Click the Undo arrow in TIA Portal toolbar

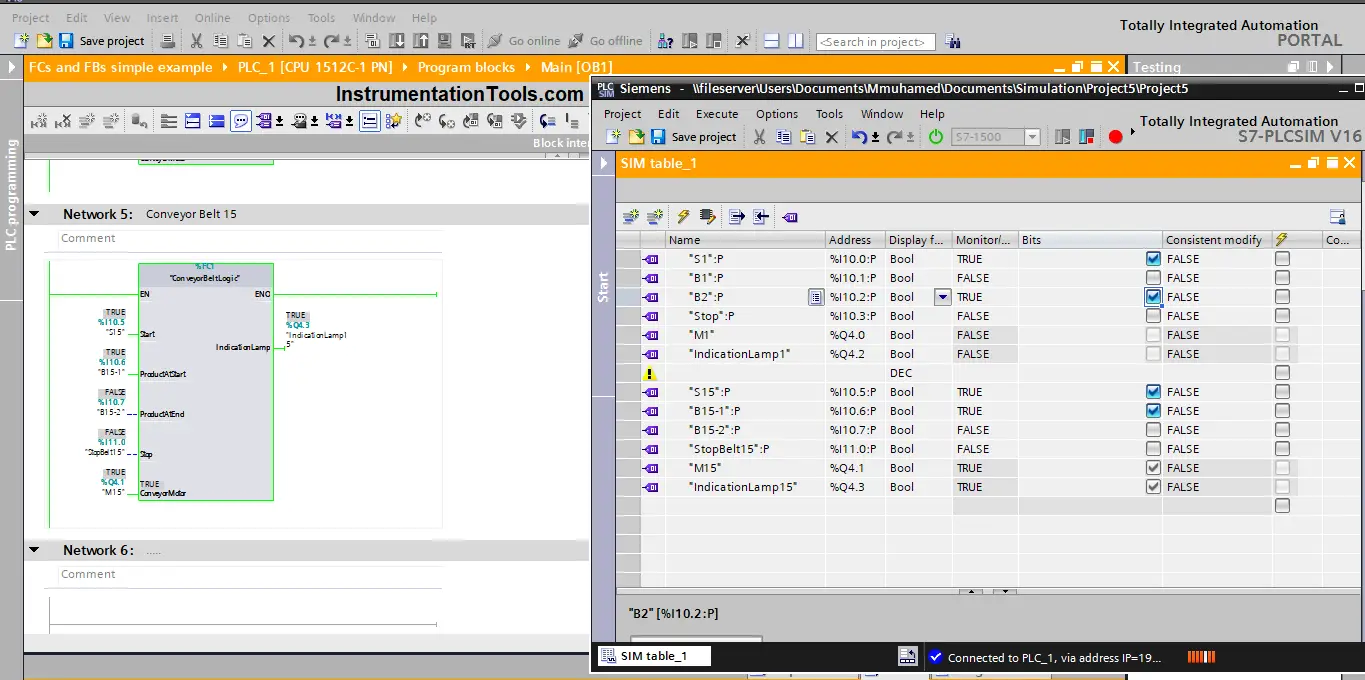(x=296, y=41)
